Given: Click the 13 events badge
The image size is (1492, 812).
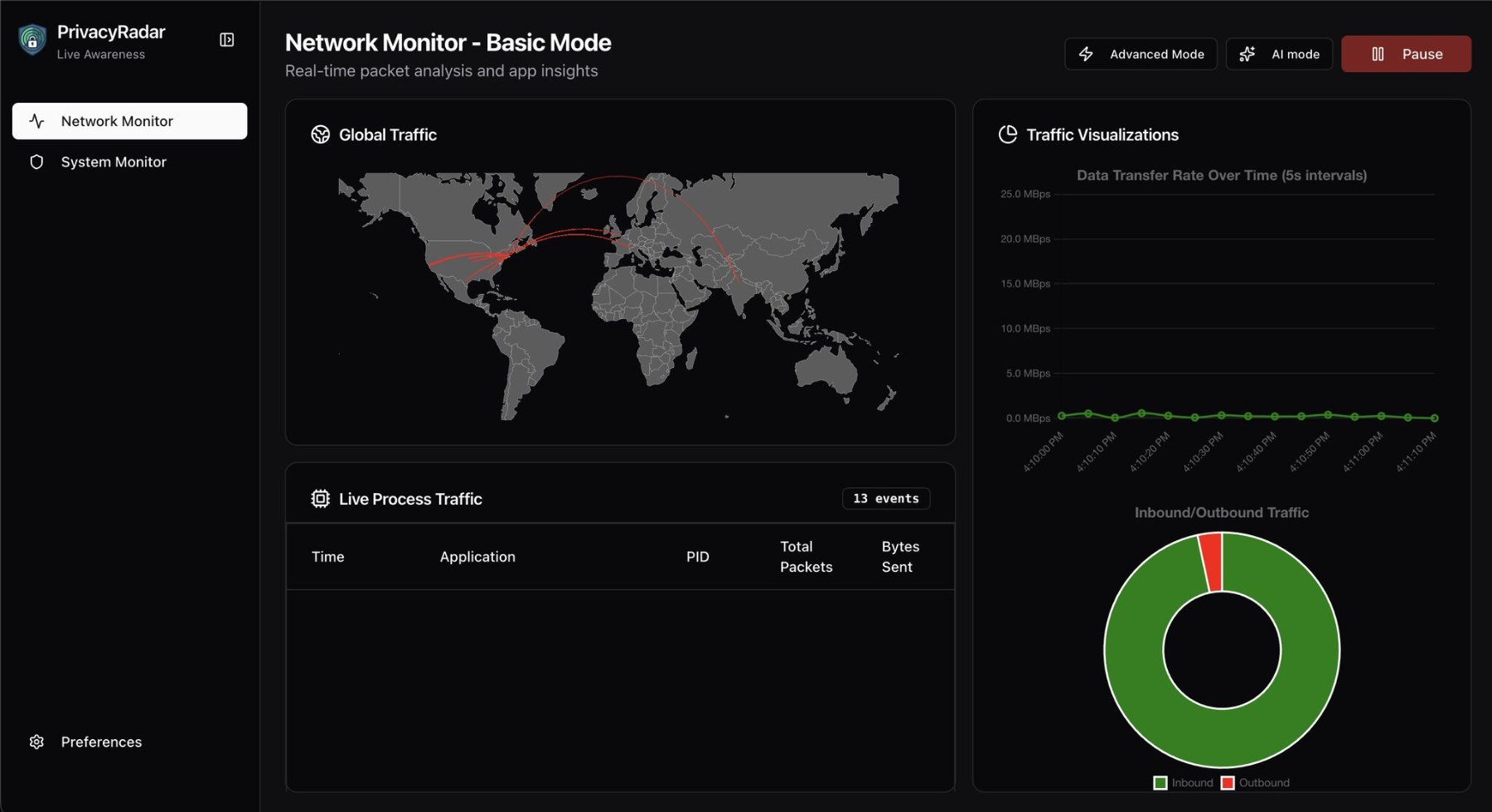Looking at the screenshot, I should click(x=886, y=498).
